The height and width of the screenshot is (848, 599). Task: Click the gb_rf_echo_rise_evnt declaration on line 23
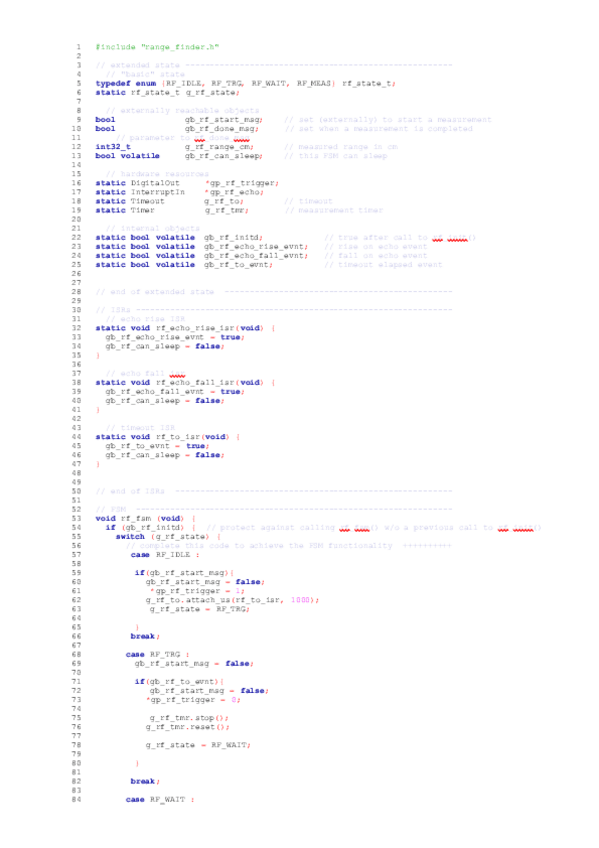click(x=202, y=247)
